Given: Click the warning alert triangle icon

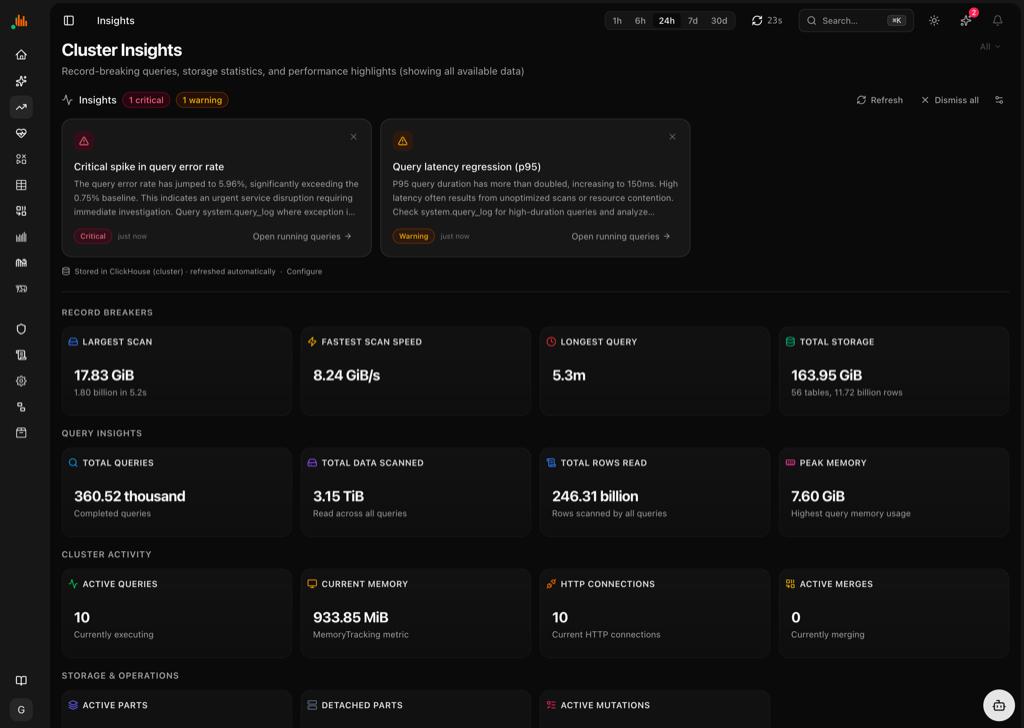Looking at the screenshot, I should [402, 141].
